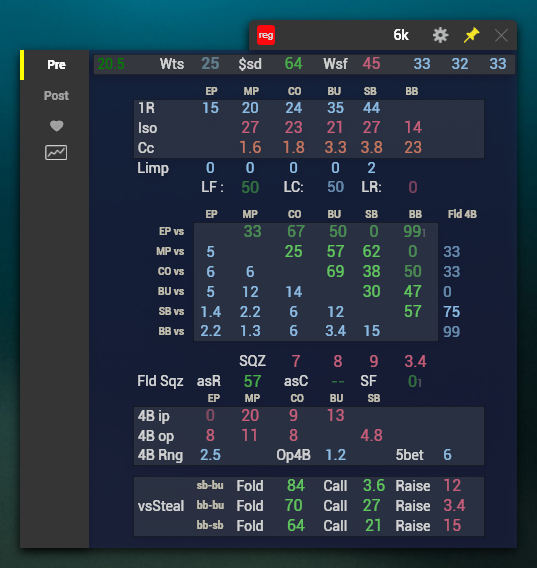The height and width of the screenshot is (568, 537).
Task: Click the Wts value 25
Action: tap(210, 64)
